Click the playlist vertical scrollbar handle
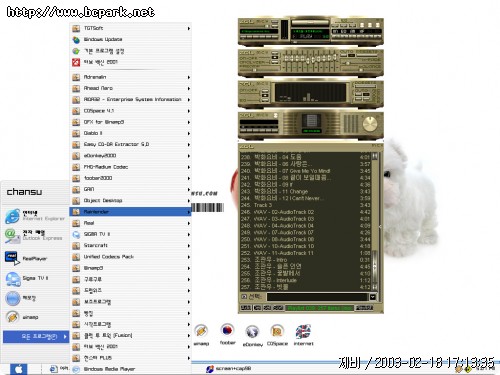Viewport: 500px width, 375px height. [375, 266]
